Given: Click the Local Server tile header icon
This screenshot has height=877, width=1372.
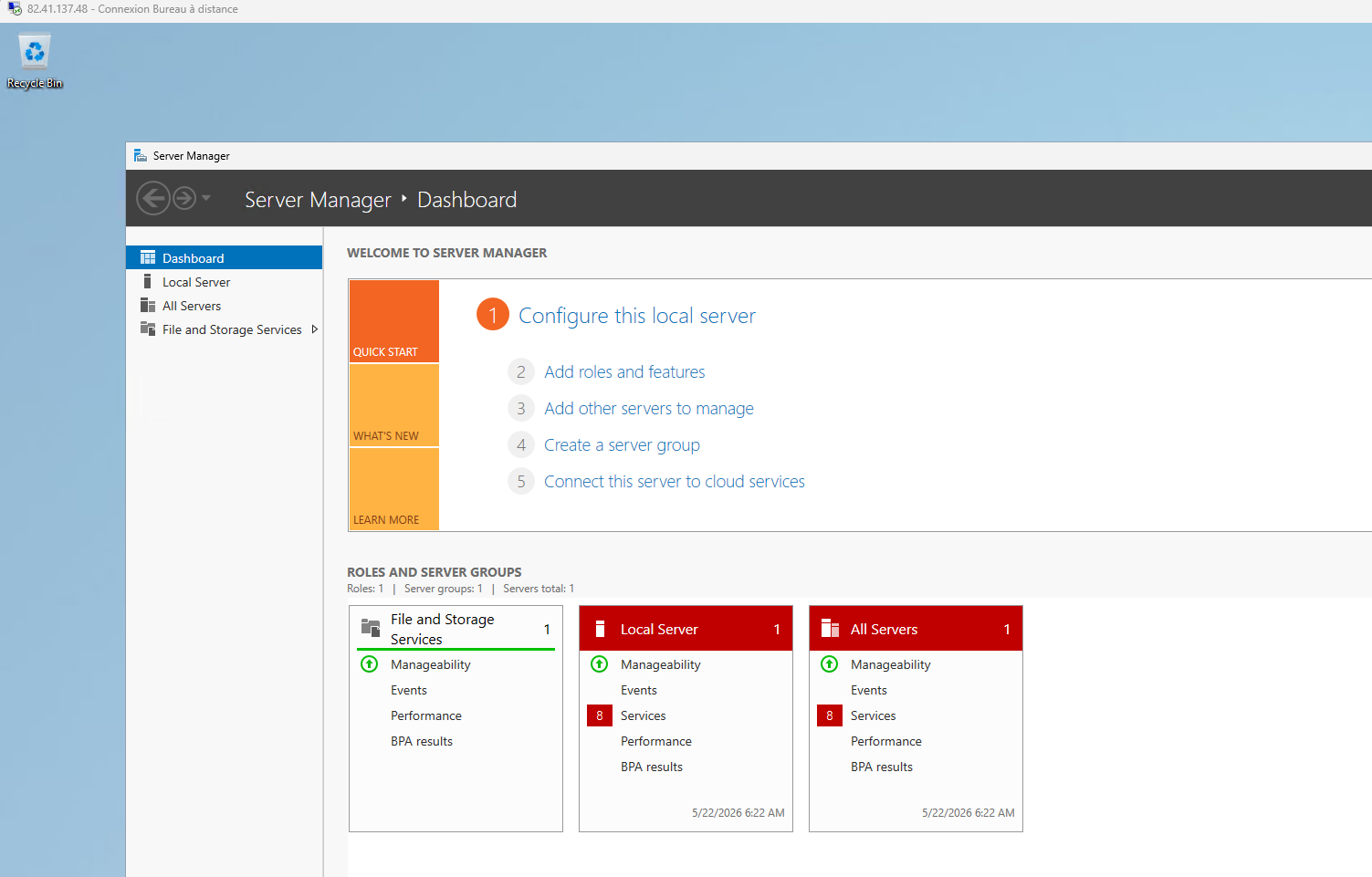Looking at the screenshot, I should tap(601, 629).
